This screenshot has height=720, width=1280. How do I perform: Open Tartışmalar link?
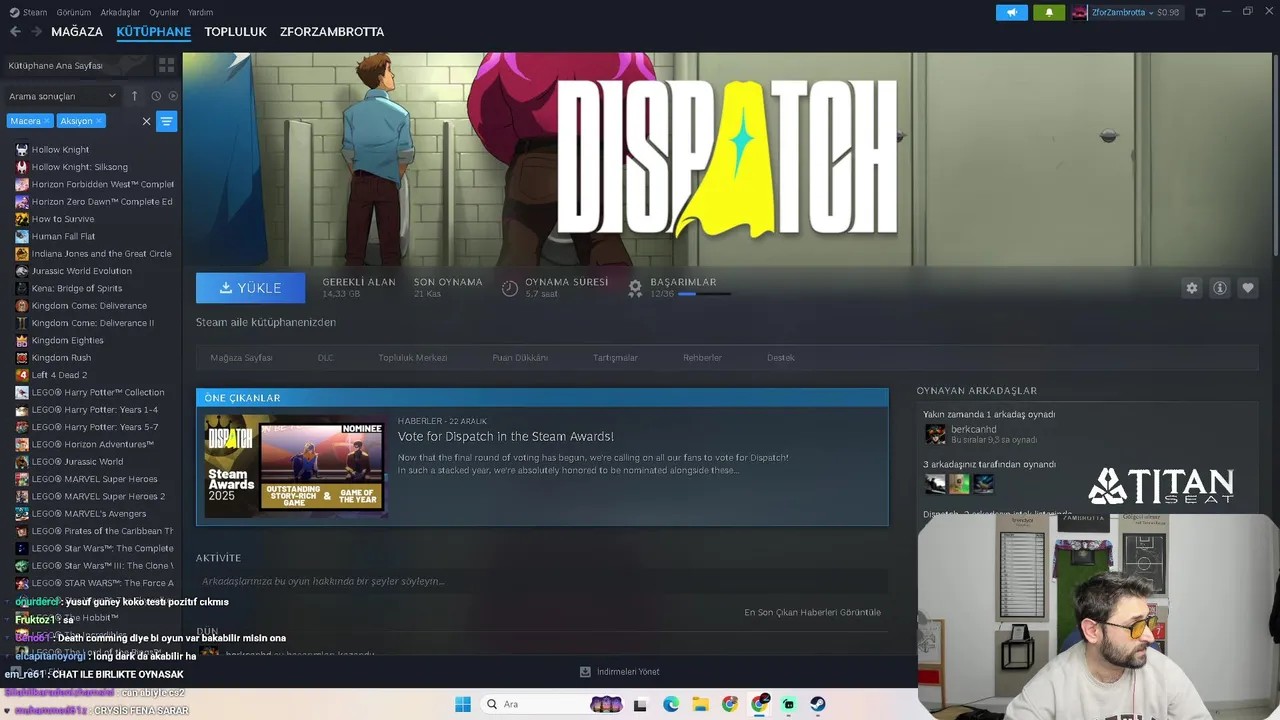[615, 357]
